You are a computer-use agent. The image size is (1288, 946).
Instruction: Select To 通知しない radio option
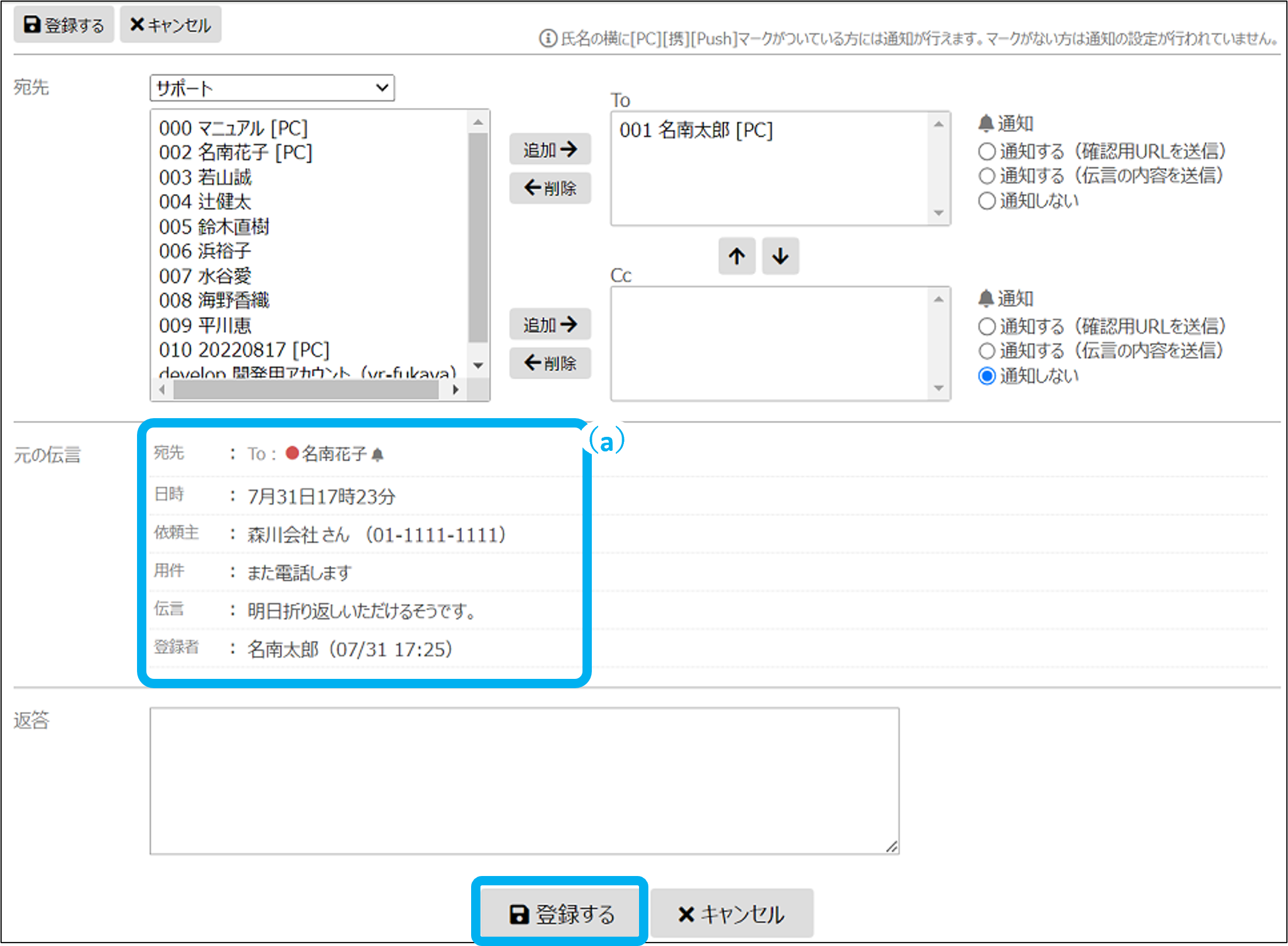(987, 201)
